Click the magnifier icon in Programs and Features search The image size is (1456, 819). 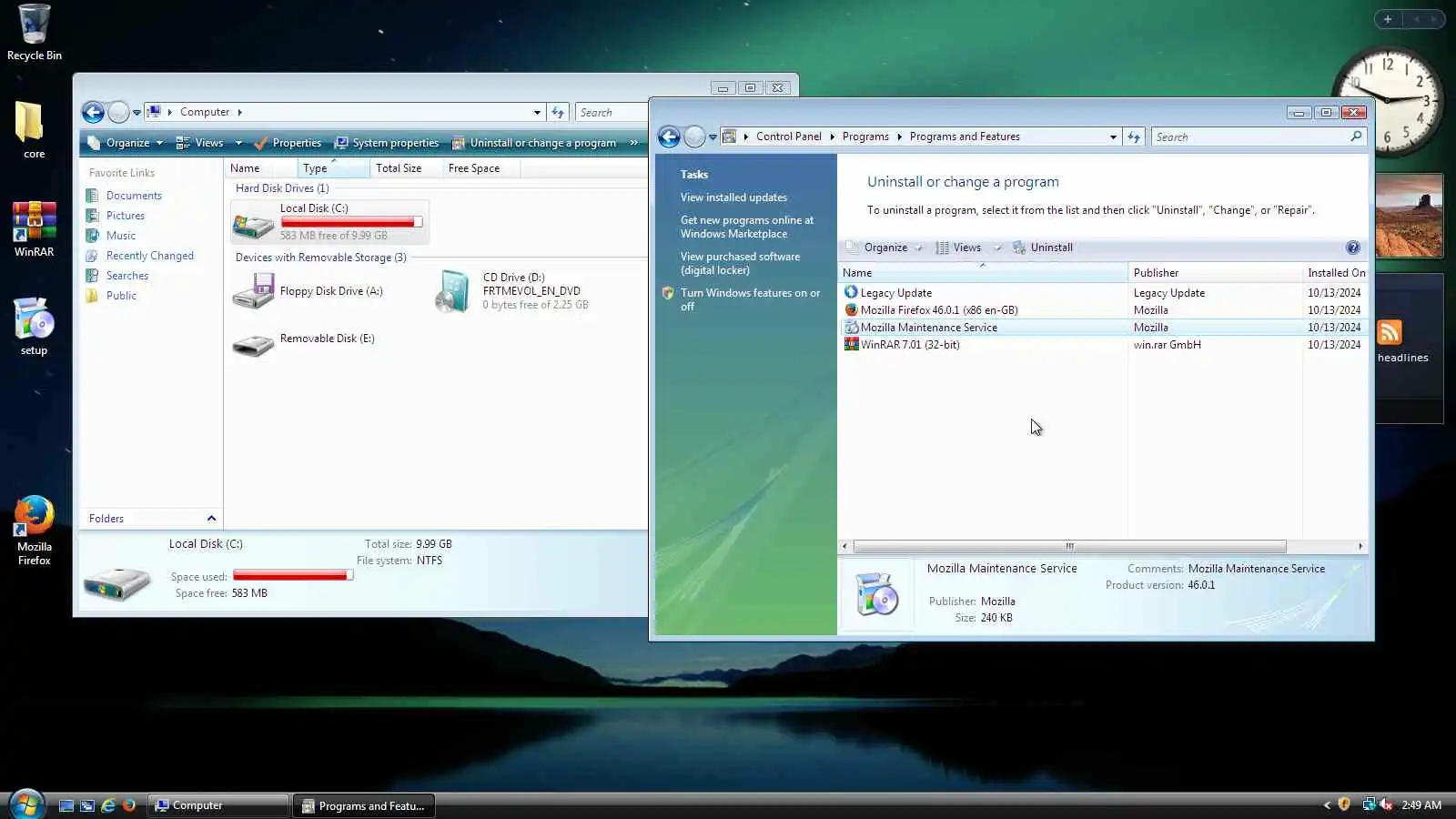[x=1356, y=136]
